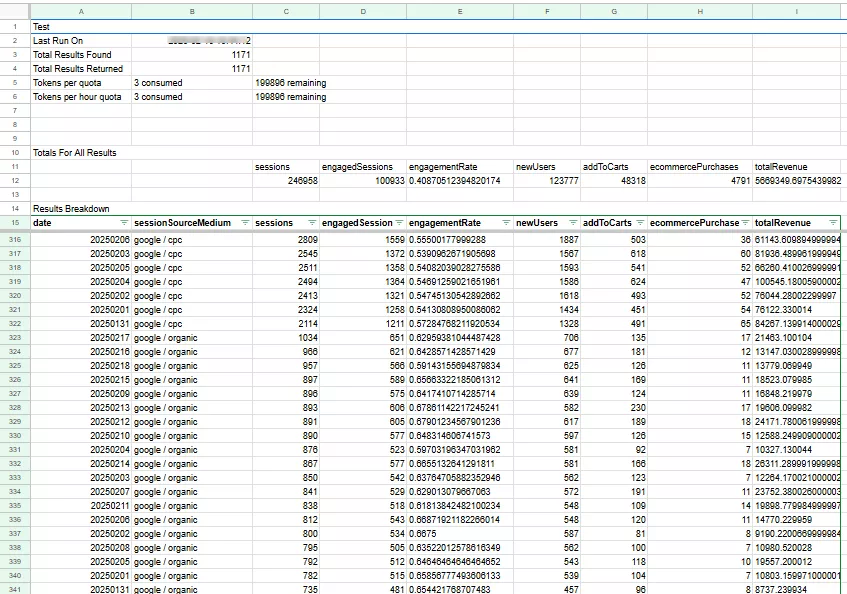Select the "ecommercePurchases" header in totals row 11
This screenshot has width=847, height=594.
[x=700, y=167]
